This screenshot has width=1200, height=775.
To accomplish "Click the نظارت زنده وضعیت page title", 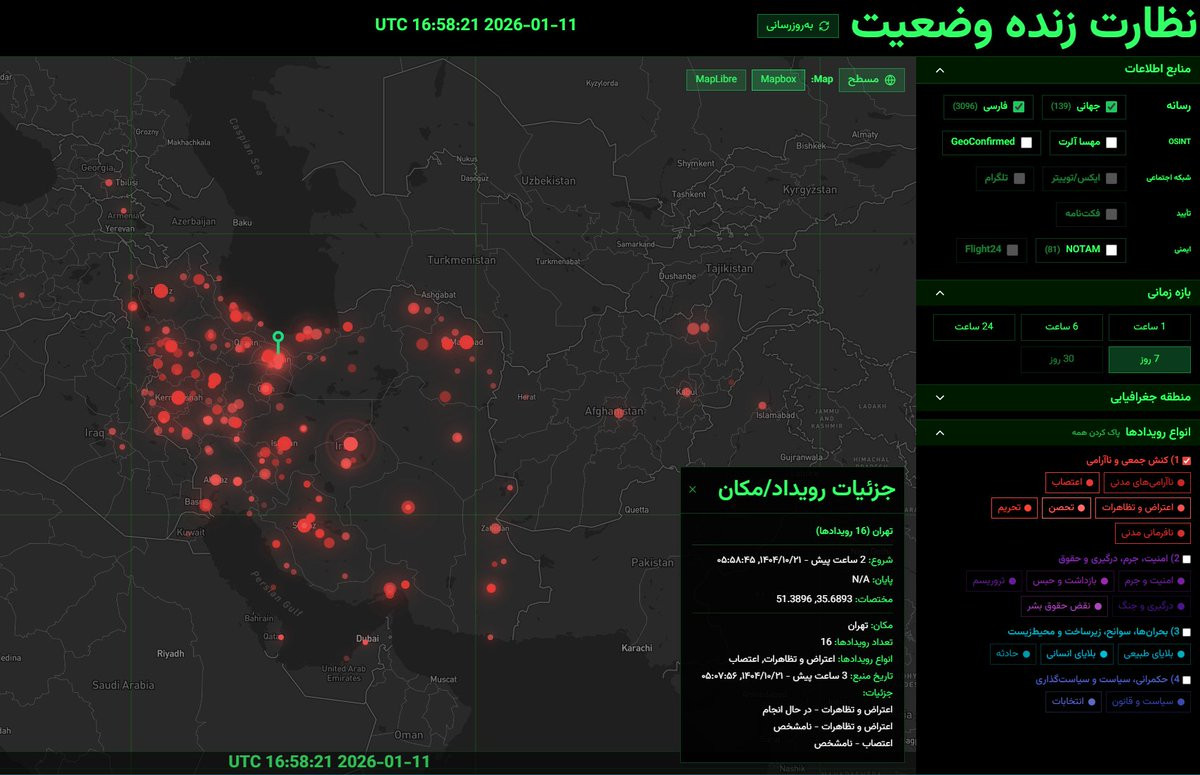I will point(1022,26).
